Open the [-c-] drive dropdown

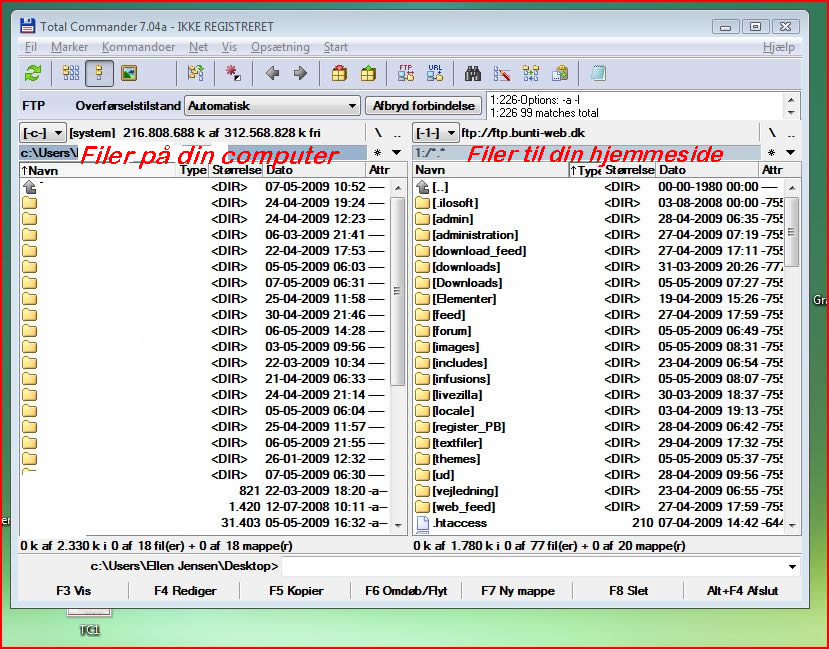[42, 133]
